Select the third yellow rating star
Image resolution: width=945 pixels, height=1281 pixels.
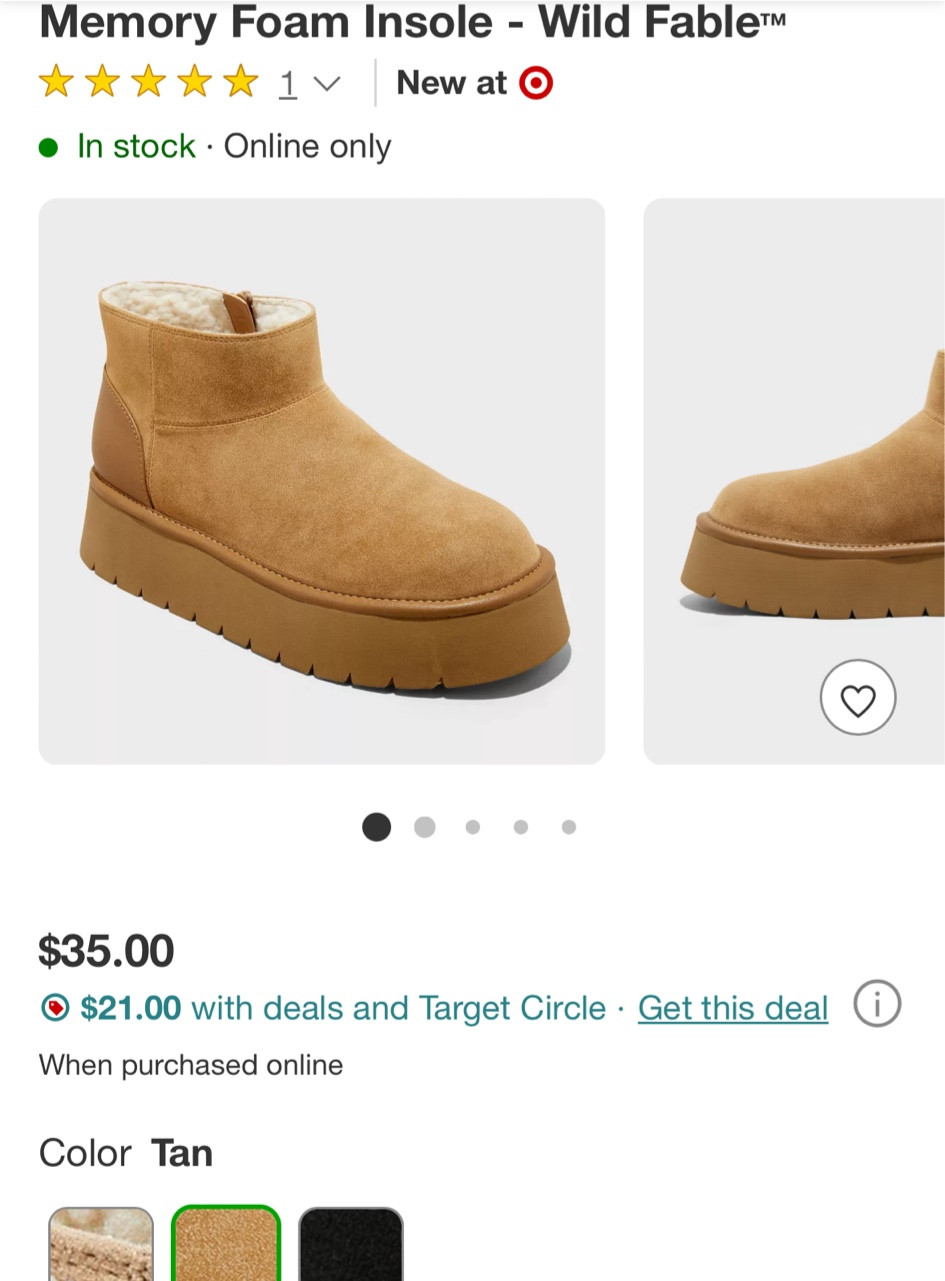tap(148, 82)
